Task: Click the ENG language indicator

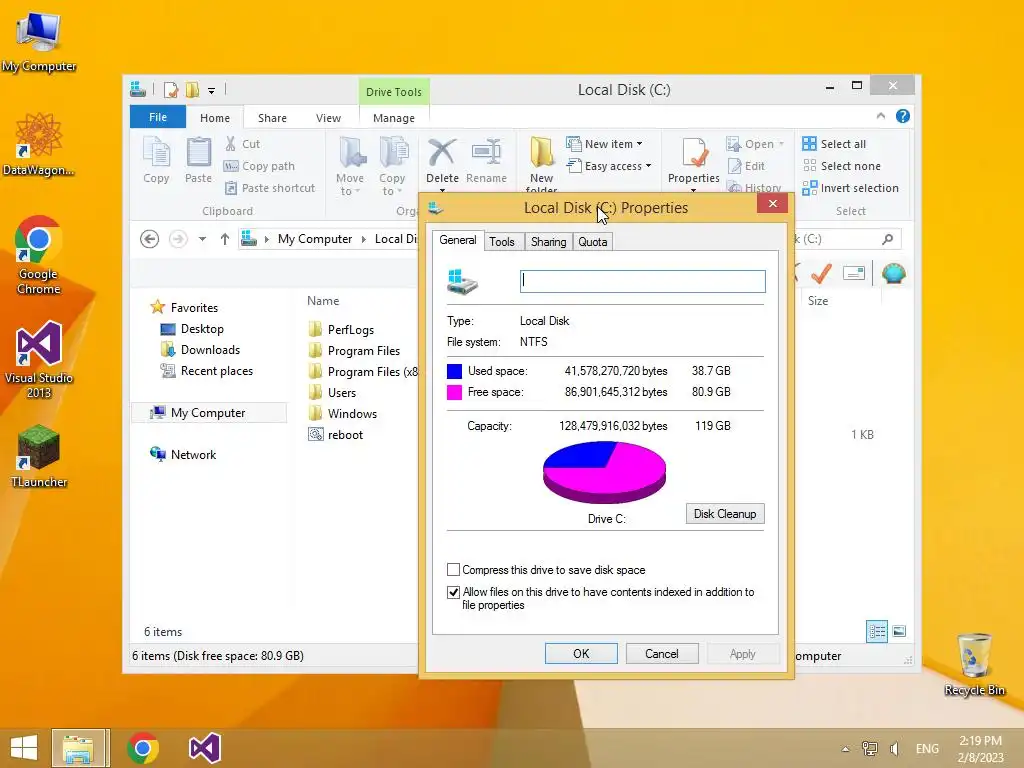Action: click(x=927, y=748)
